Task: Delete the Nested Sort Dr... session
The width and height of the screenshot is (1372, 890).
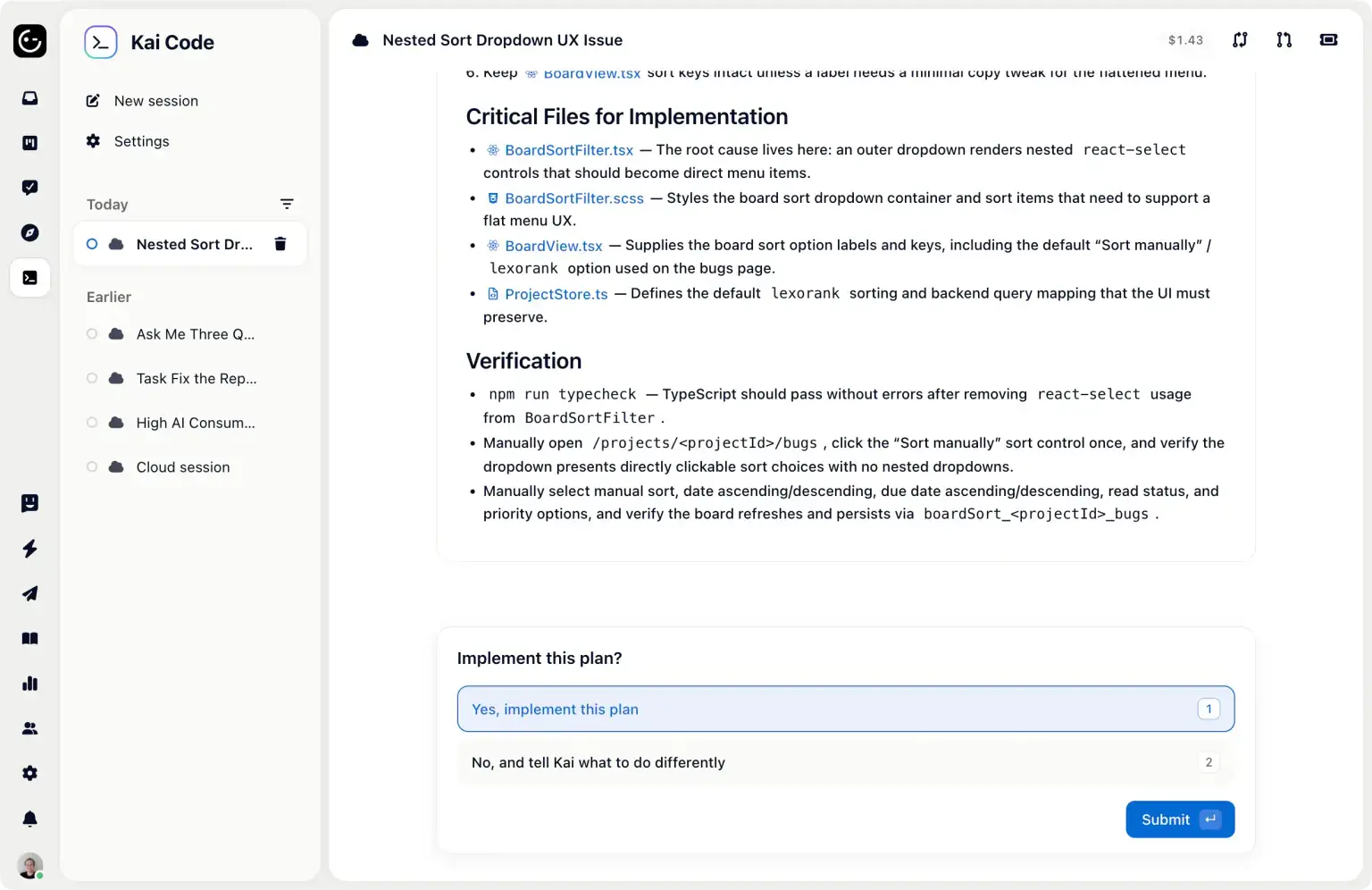Action: (280, 244)
